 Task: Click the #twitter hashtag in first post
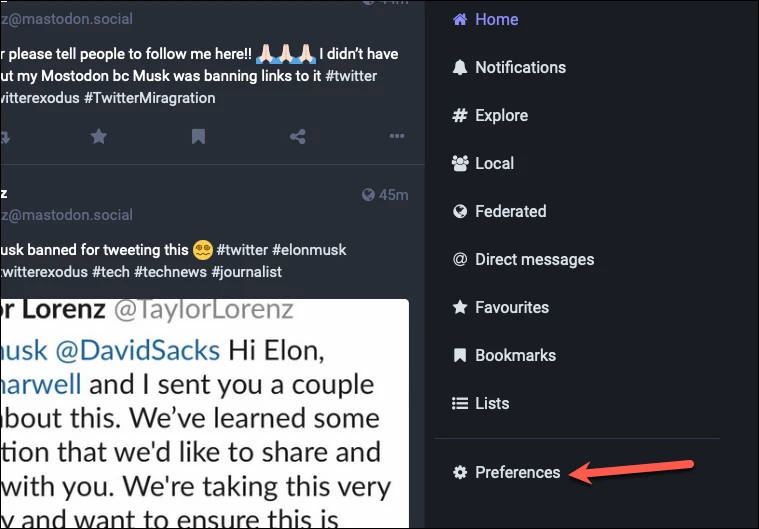(x=351, y=76)
